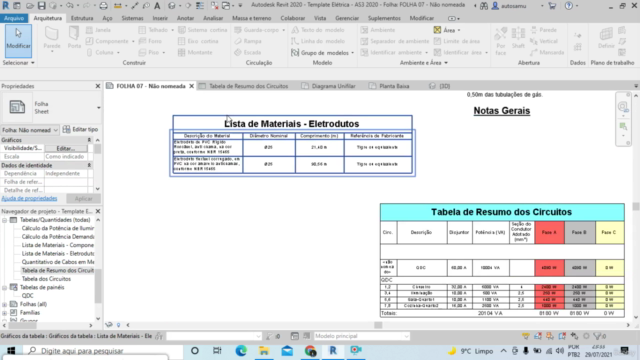Screen dimensions: 640x360
Task: Click the Windows Start button
Action: click(x=11, y=351)
